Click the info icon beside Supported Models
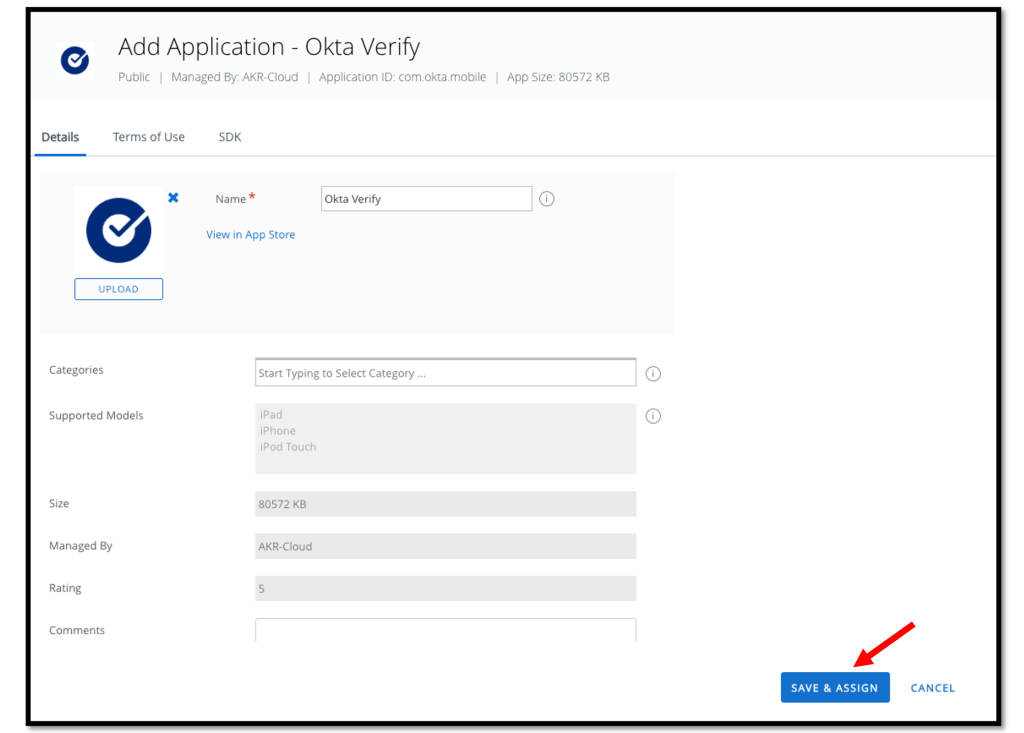Screen dimensions: 1024x733 click(x=653, y=416)
